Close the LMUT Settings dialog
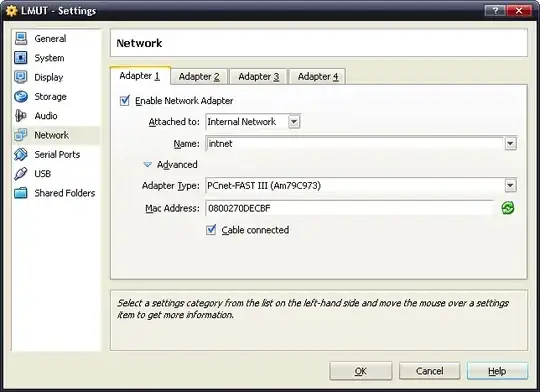The width and height of the screenshot is (540, 392). click(519, 11)
